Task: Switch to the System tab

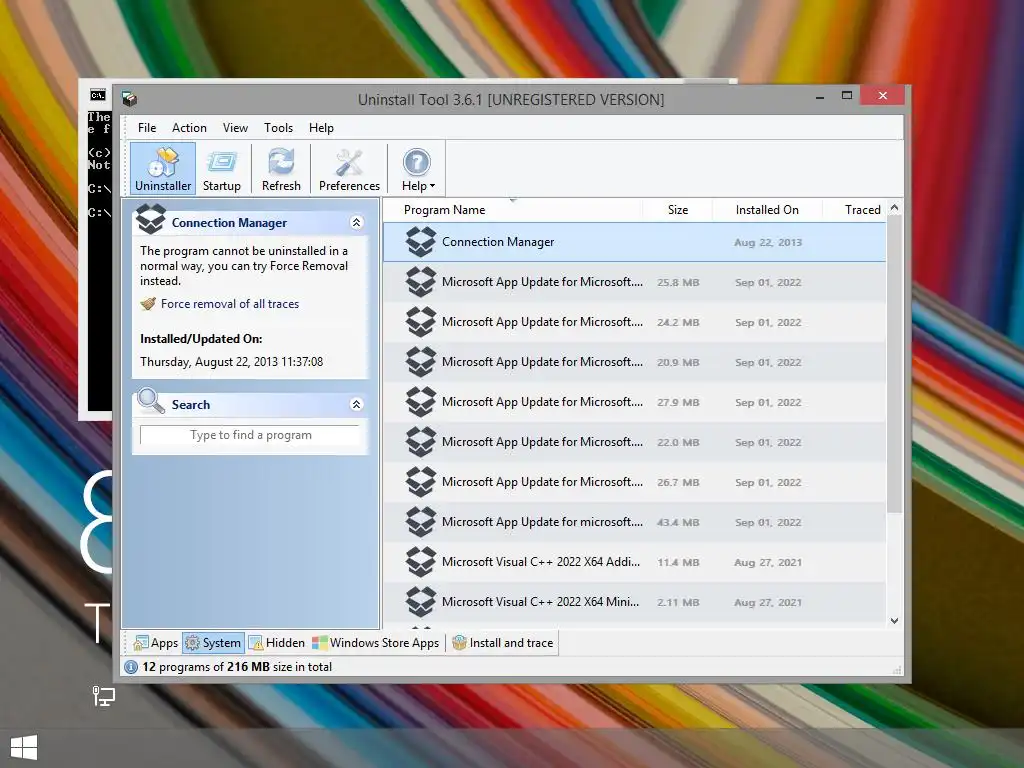Action: pyautogui.click(x=214, y=643)
